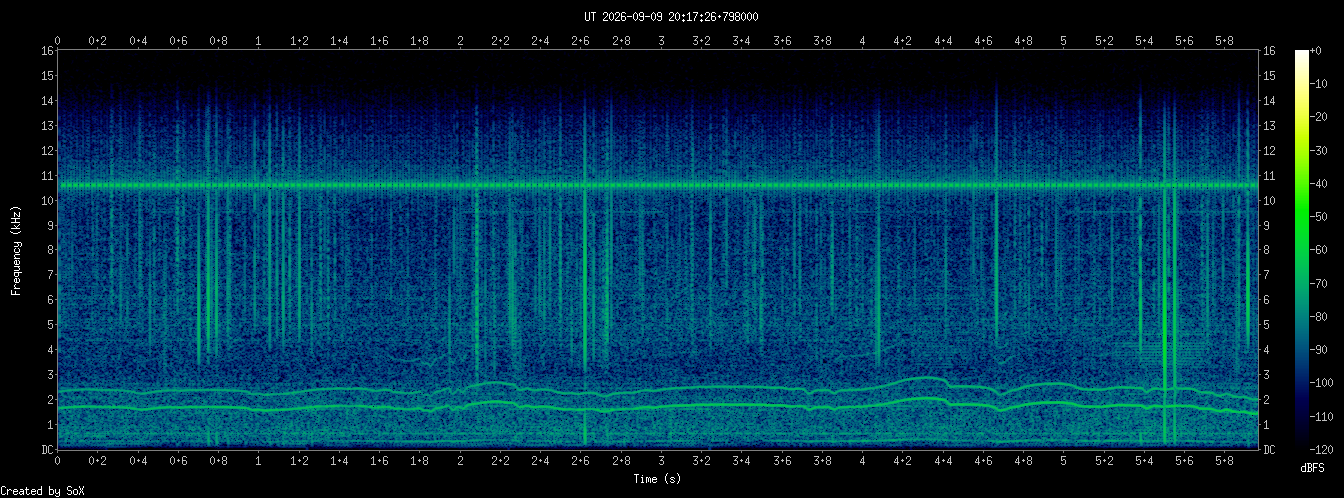Viewport: 1344px width, 498px height.
Task: Click the upper wavy harmonic line near 2.4 kHz
Action: pyautogui.click(x=657, y=388)
